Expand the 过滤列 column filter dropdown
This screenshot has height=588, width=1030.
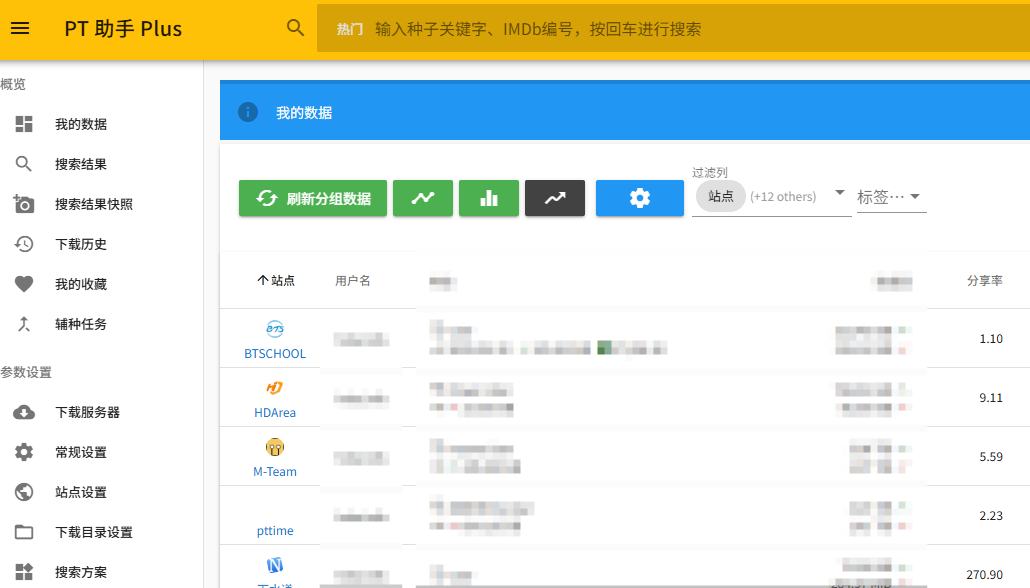(839, 194)
